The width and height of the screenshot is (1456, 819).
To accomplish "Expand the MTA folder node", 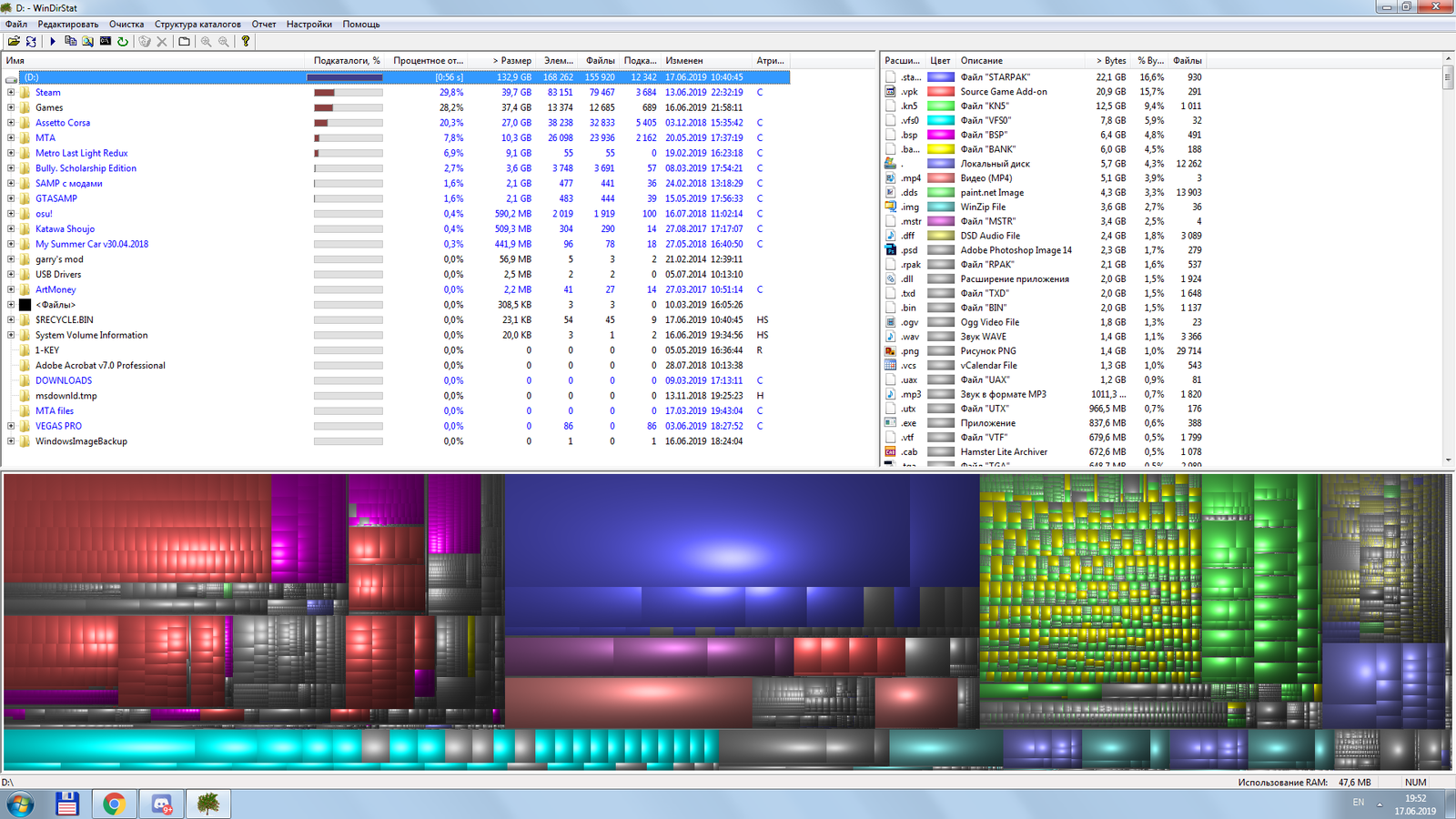I will pyautogui.click(x=11, y=138).
